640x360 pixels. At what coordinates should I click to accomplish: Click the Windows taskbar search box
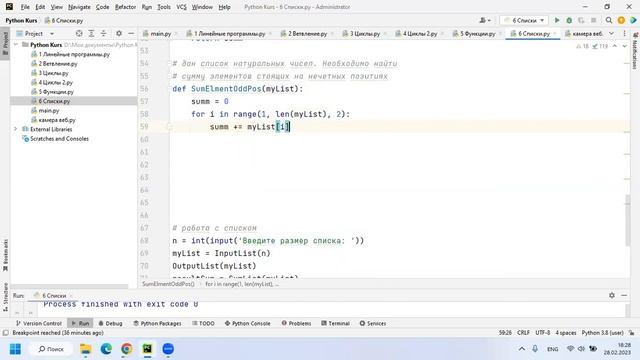[x=51, y=349]
